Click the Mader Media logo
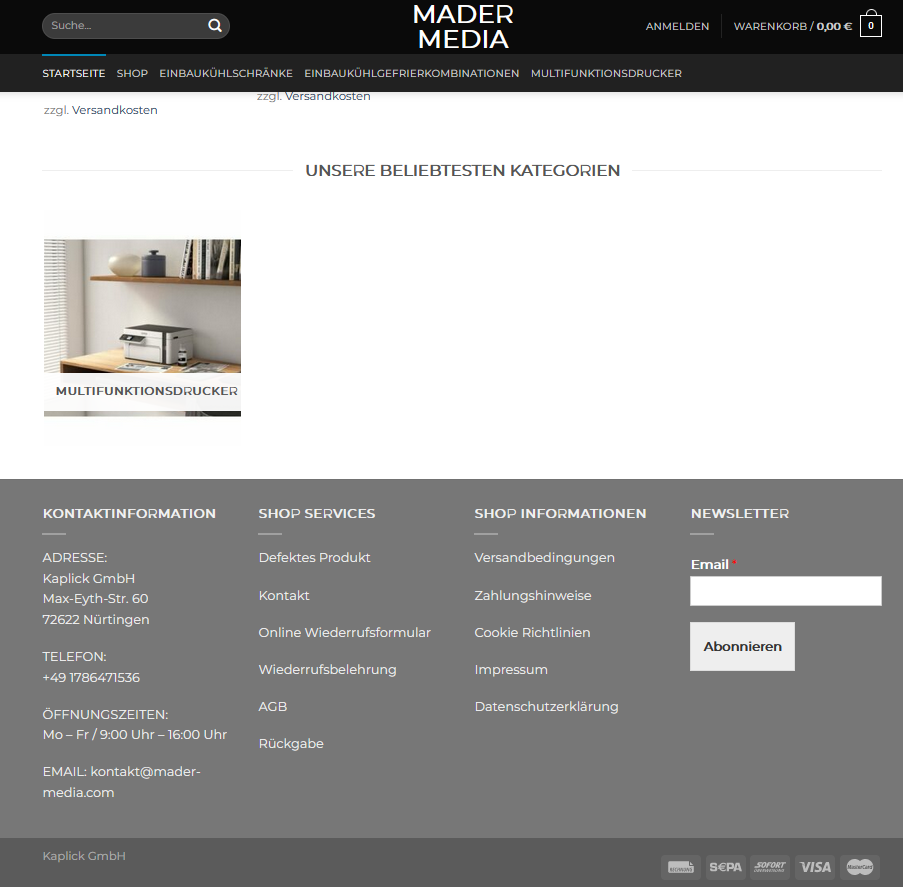This screenshot has width=903, height=887. coord(463,27)
